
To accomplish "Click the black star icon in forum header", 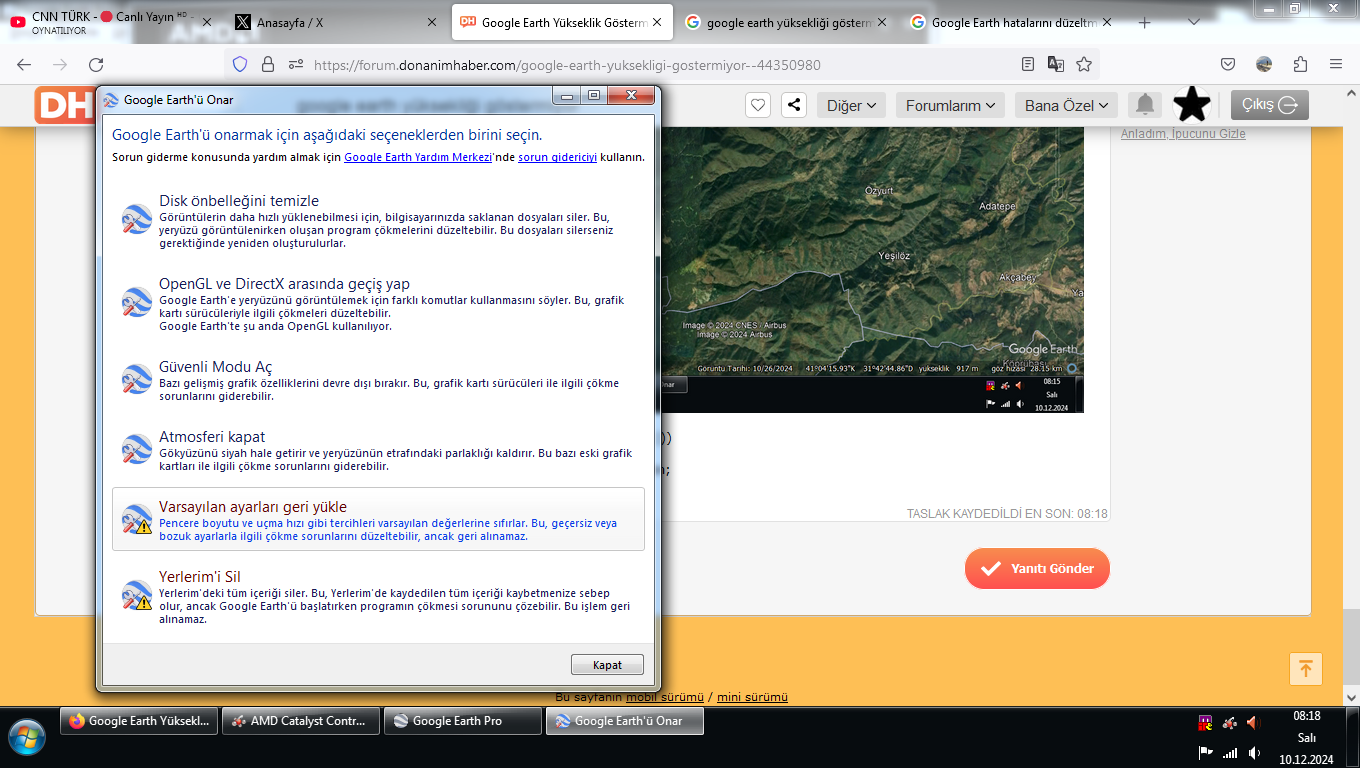I will pos(1192,105).
